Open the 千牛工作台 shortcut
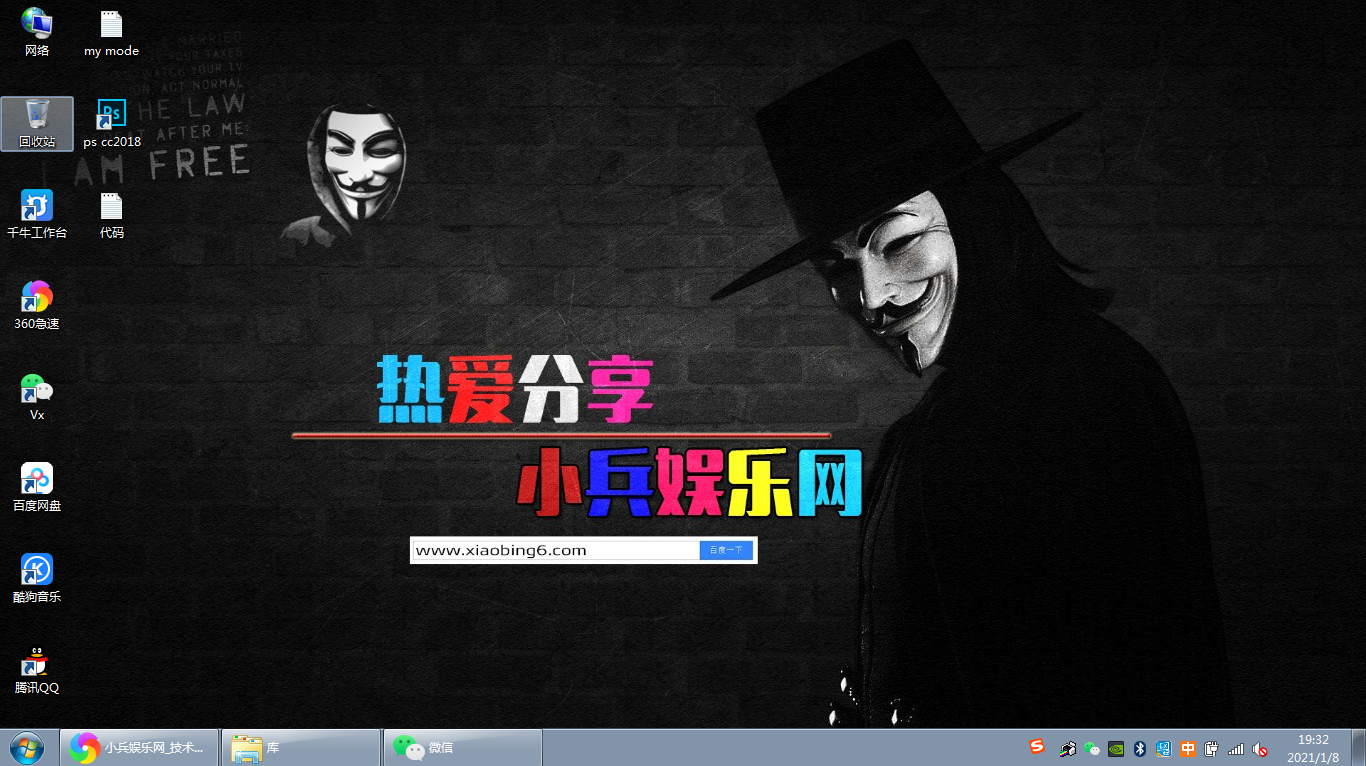The width and height of the screenshot is (1366, 766). (x=37, y=214)
